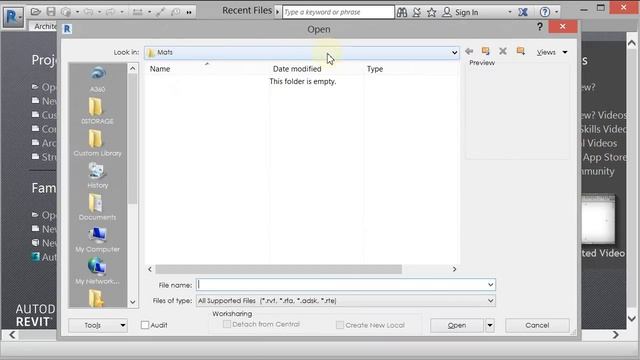This screenshot has width=640, height=360.
Task: Select My Computer in the places list
Action: pos(98,239)
